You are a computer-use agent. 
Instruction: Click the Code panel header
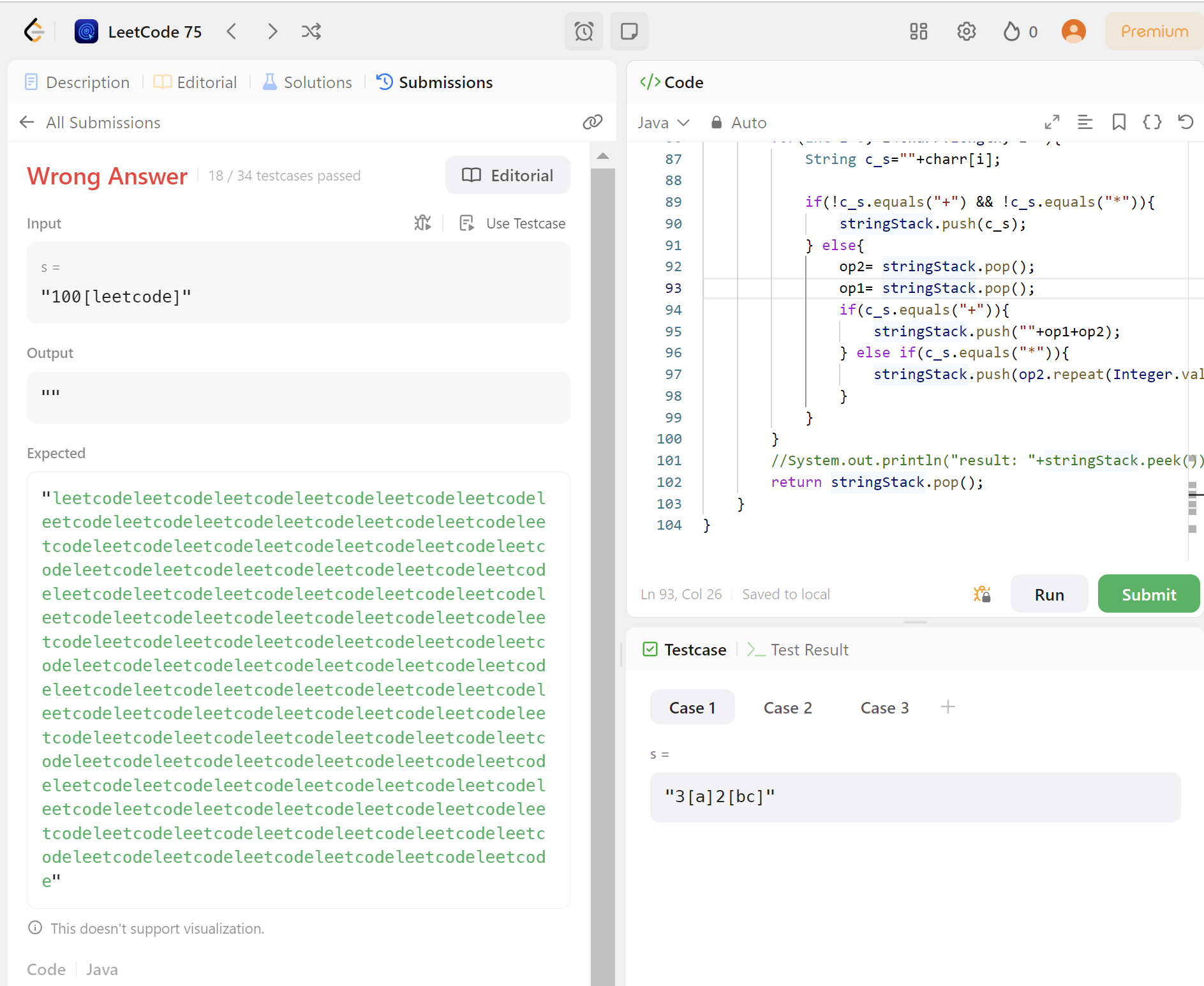pyautogui.click(x=671, y=82)
